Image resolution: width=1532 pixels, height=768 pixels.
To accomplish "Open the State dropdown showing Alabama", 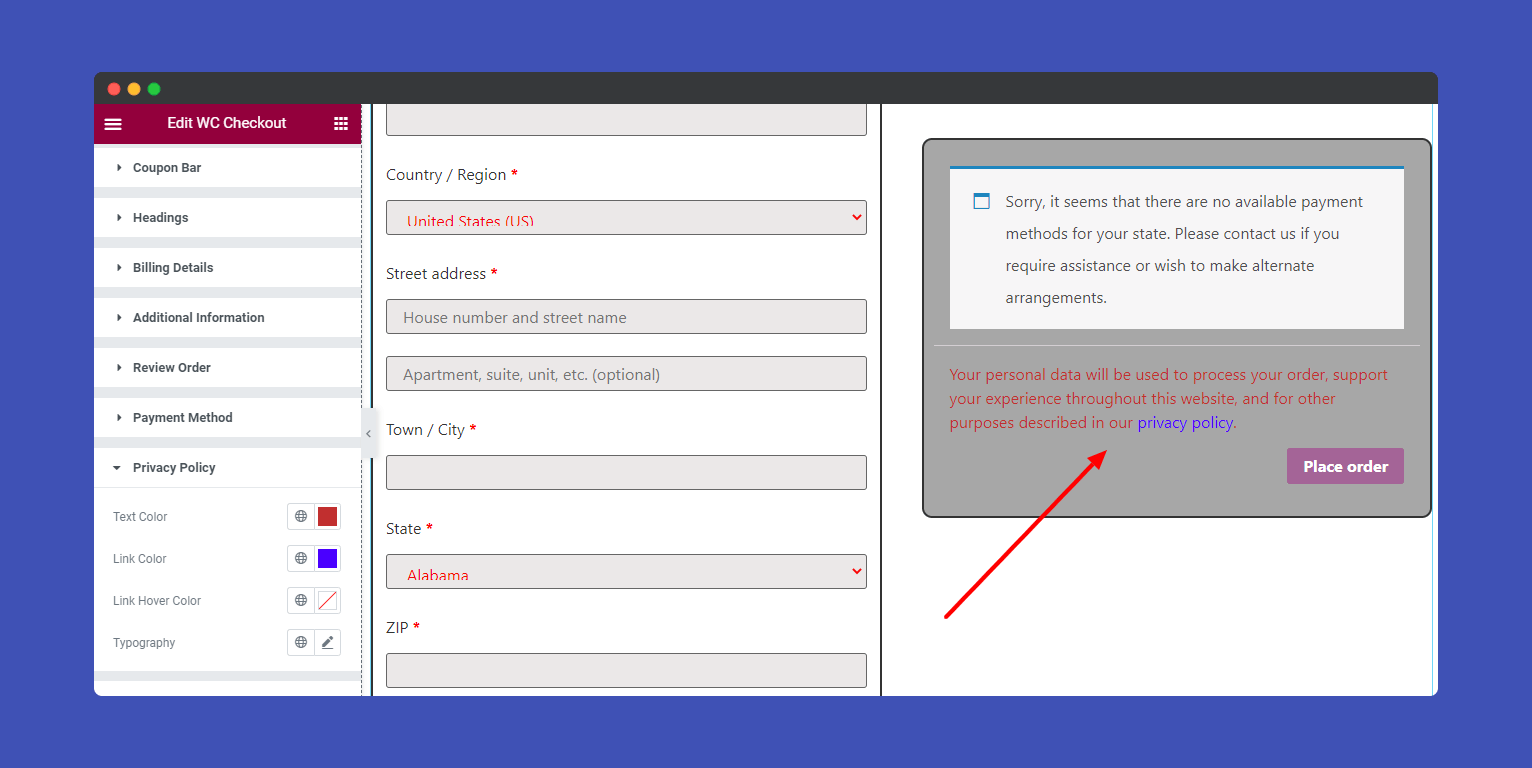I will (x=626, y=572).
